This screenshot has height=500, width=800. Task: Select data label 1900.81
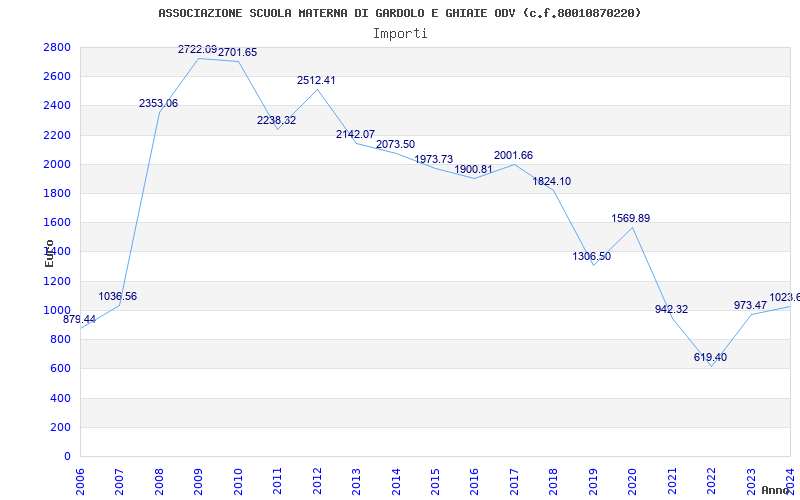tap(473, 169)
